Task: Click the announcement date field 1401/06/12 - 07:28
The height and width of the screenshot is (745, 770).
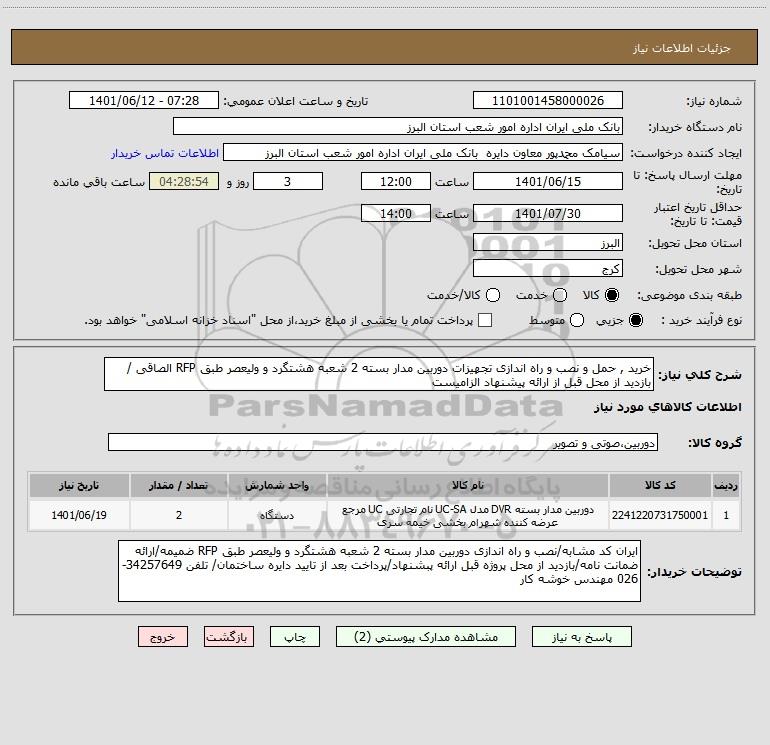Action: (144, 101)
